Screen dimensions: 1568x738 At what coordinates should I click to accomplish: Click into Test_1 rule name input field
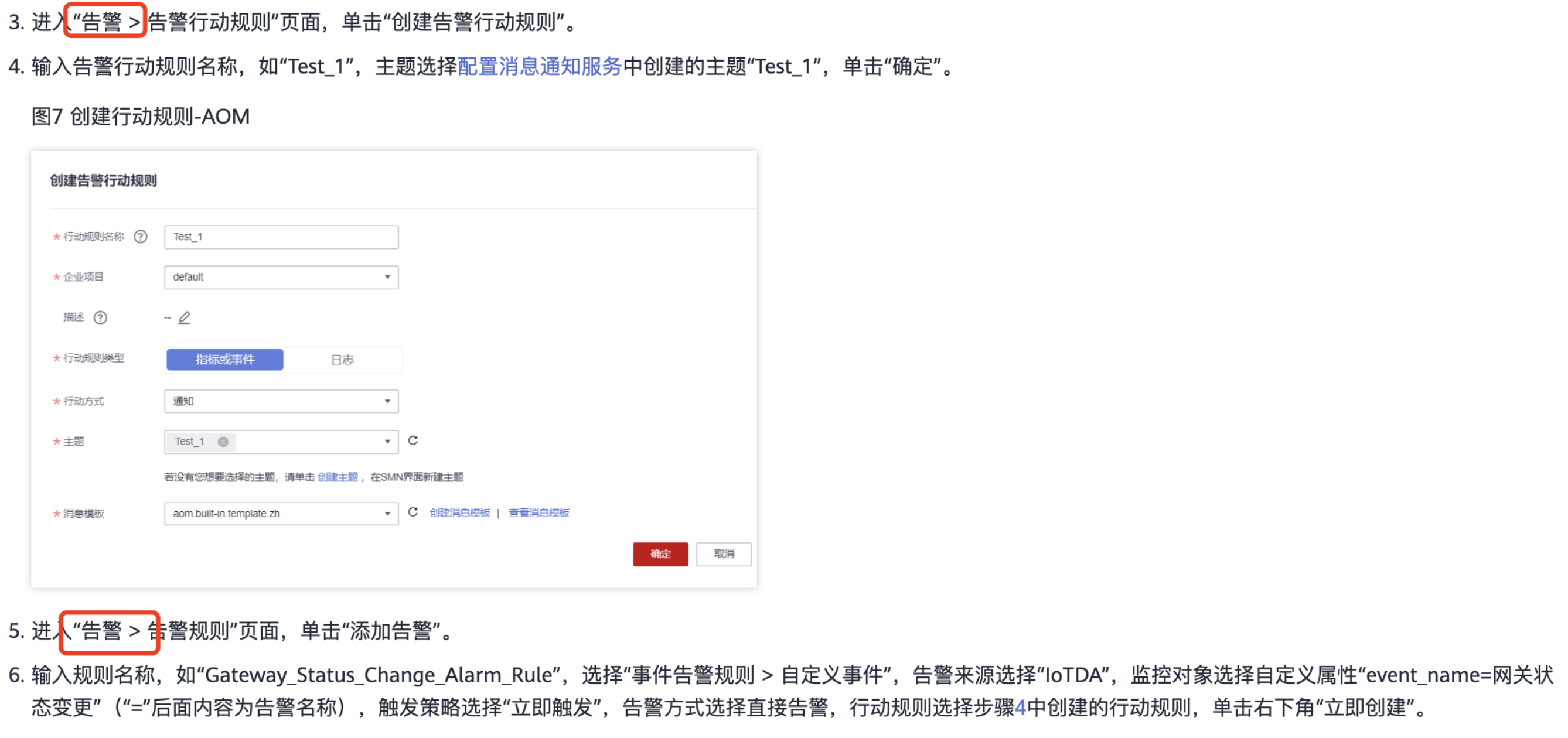(x=281, y=237)
